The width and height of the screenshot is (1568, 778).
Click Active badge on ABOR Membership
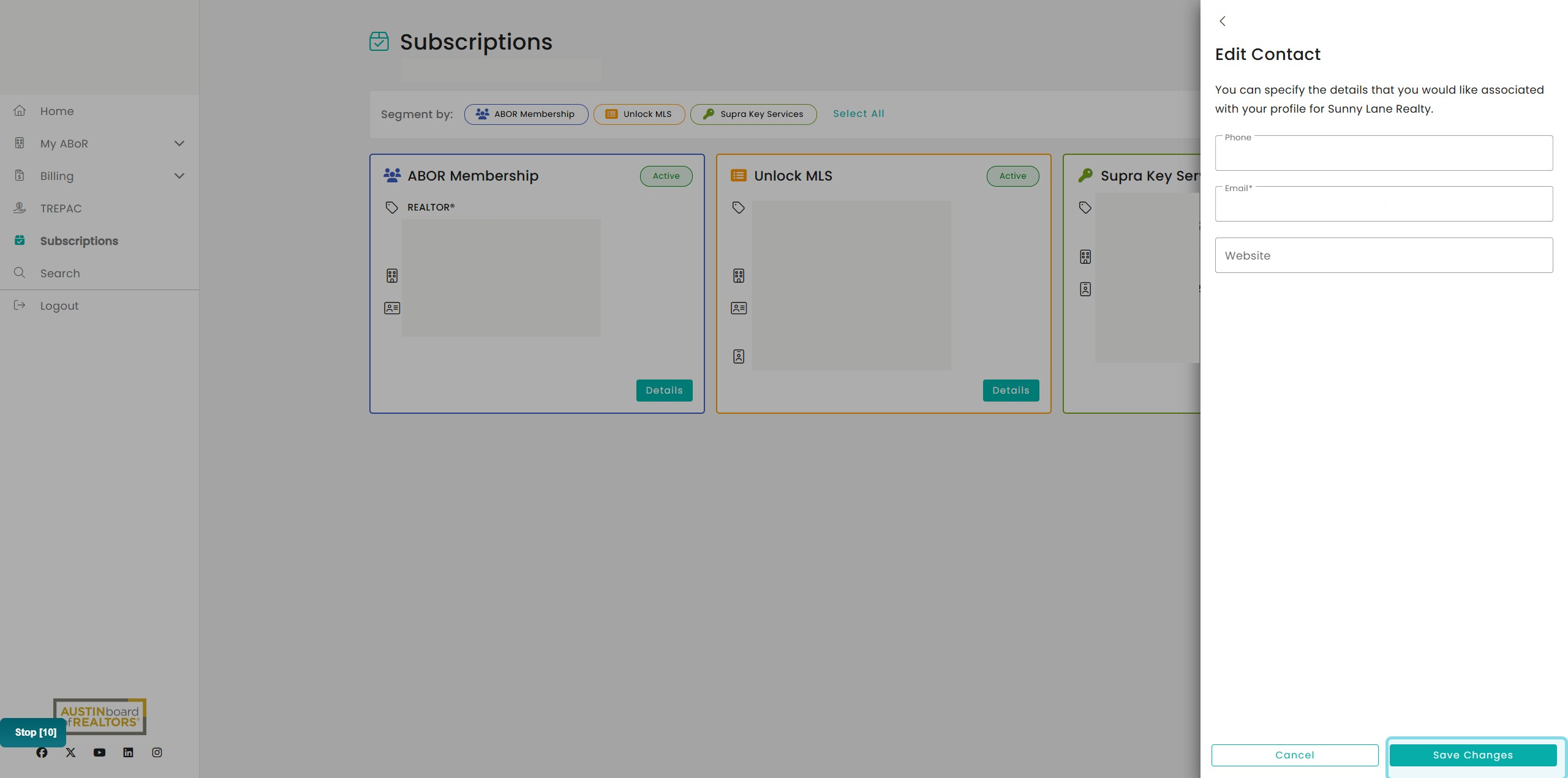tap(666, 176)
